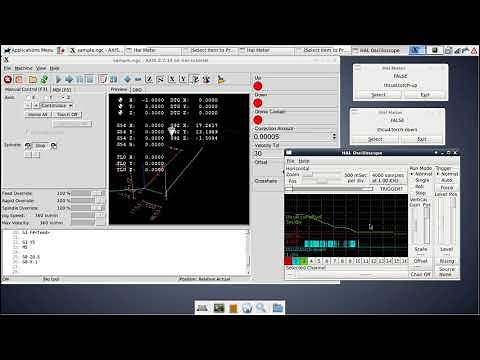Toggle rotate/pan mode toolbar icon

206,79
